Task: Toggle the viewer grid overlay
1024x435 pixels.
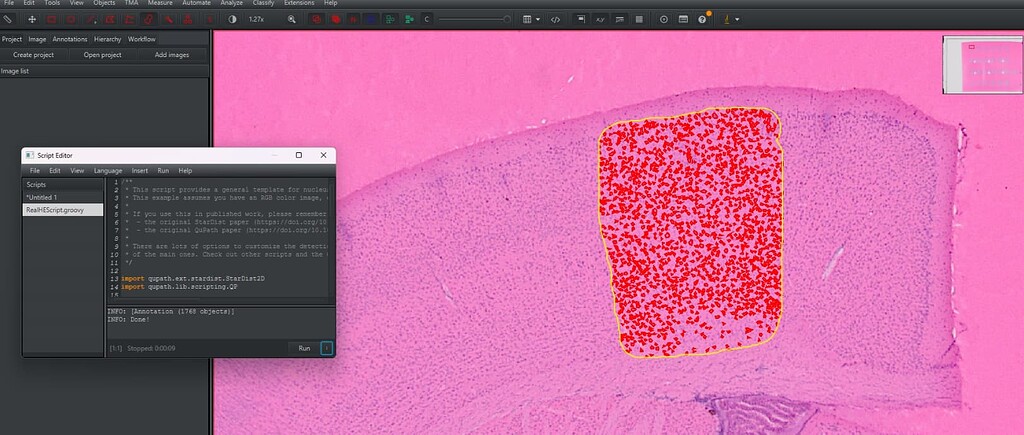Action: pos(639,20)
